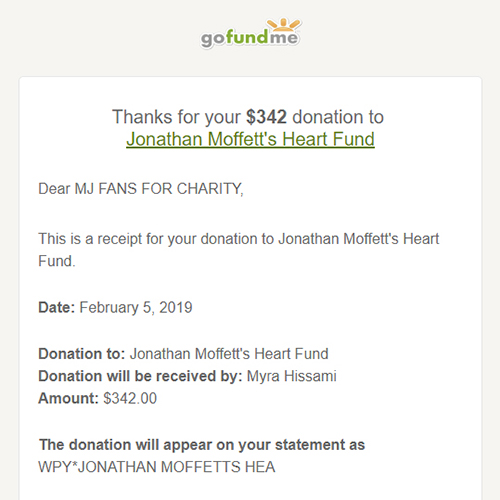Select the recipient name Myra Hissami

click(291, 376)
